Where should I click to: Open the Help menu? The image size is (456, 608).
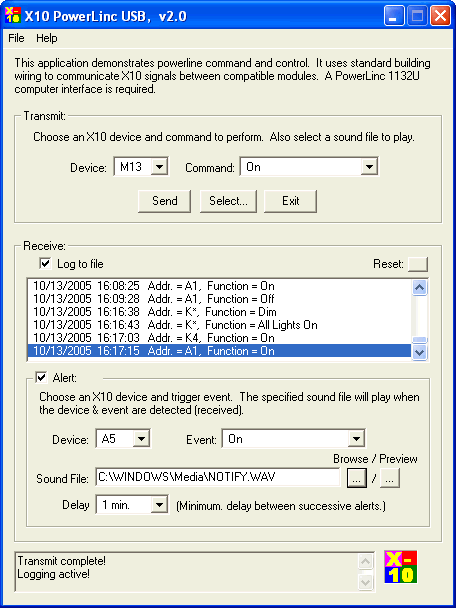[47, 38]
